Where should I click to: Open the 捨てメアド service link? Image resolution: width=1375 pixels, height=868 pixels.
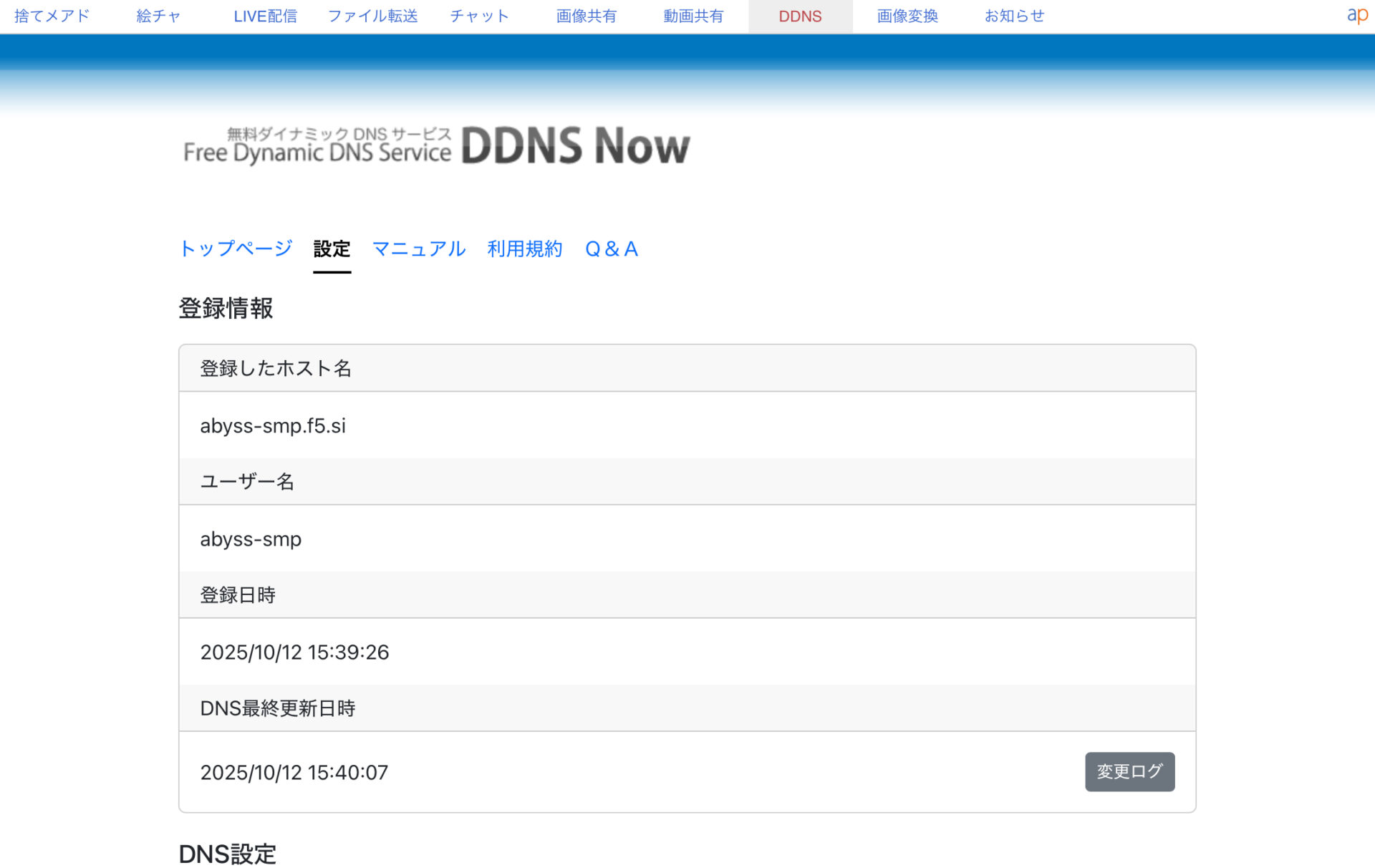pyautogui.click(x=52, y=16)
